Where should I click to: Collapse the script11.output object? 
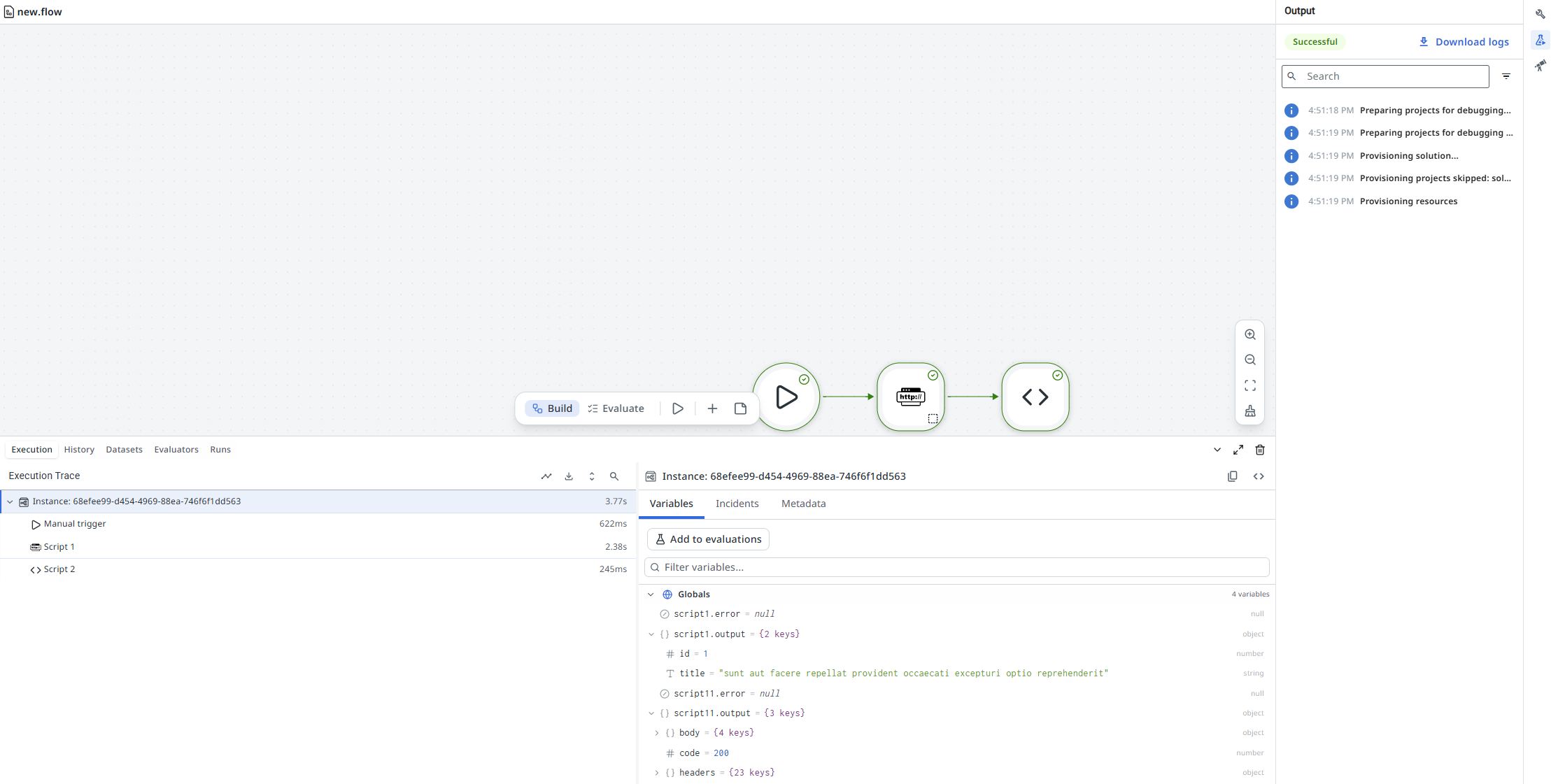coord(651,713)
